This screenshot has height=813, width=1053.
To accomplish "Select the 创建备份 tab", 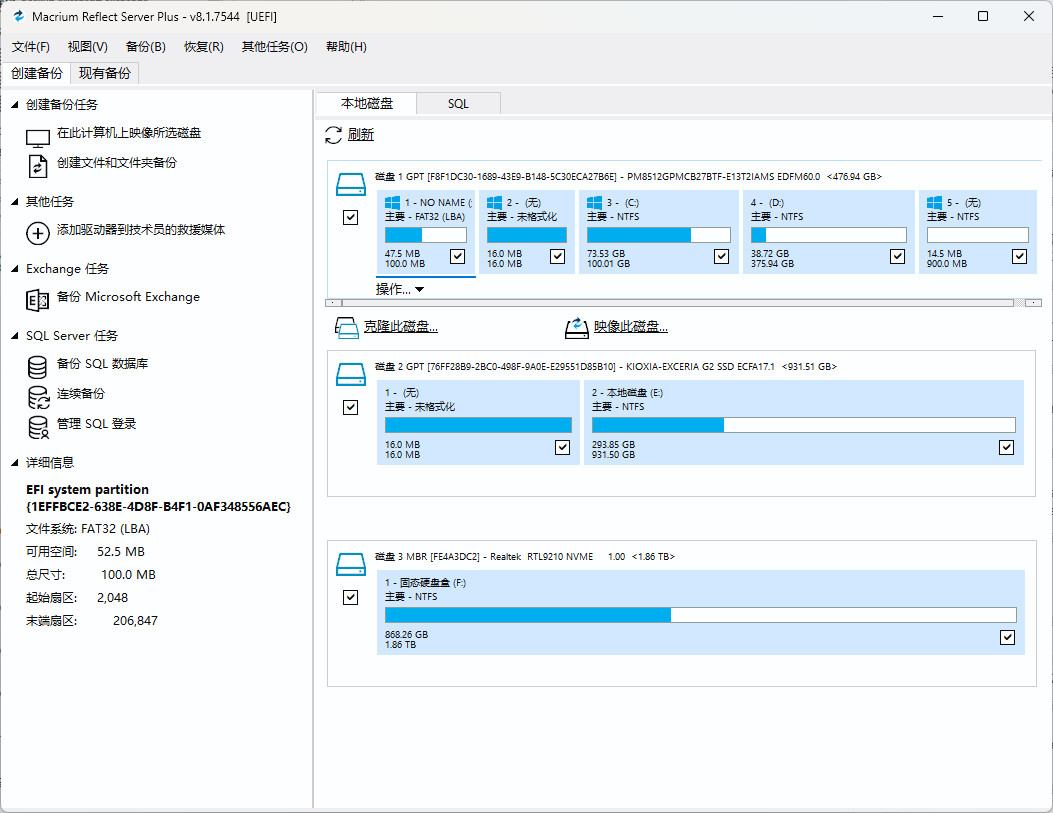I will (36, 73).
